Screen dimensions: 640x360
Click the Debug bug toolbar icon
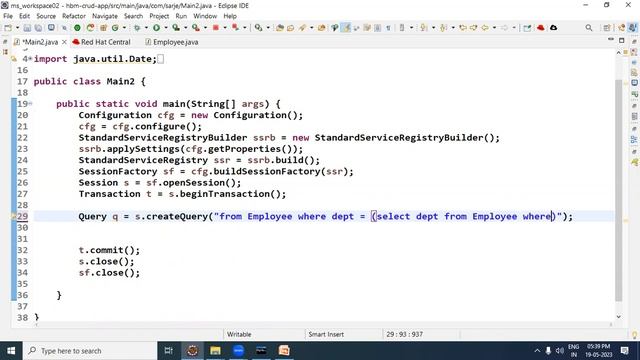pyautogui.click(x=137, y=28)
